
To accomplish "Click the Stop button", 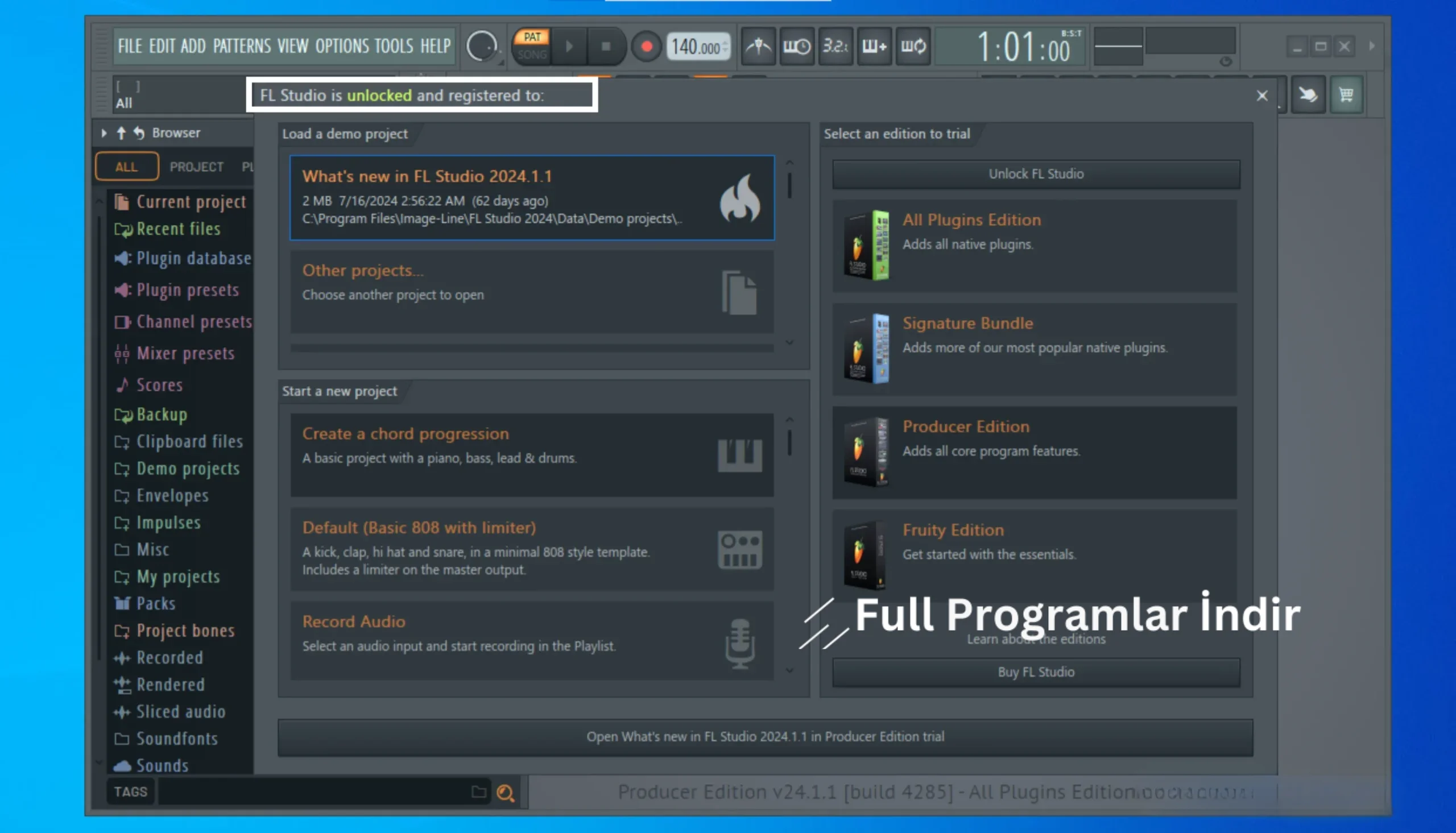I will (x=606, y=45).
